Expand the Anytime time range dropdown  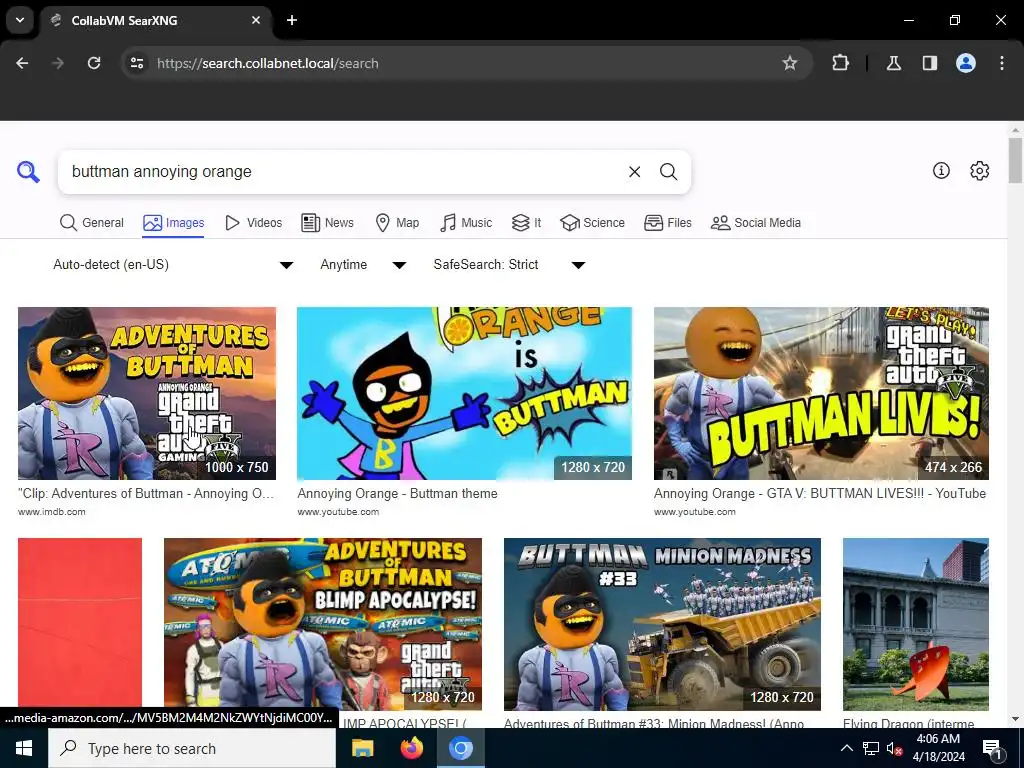pos(363,264)
